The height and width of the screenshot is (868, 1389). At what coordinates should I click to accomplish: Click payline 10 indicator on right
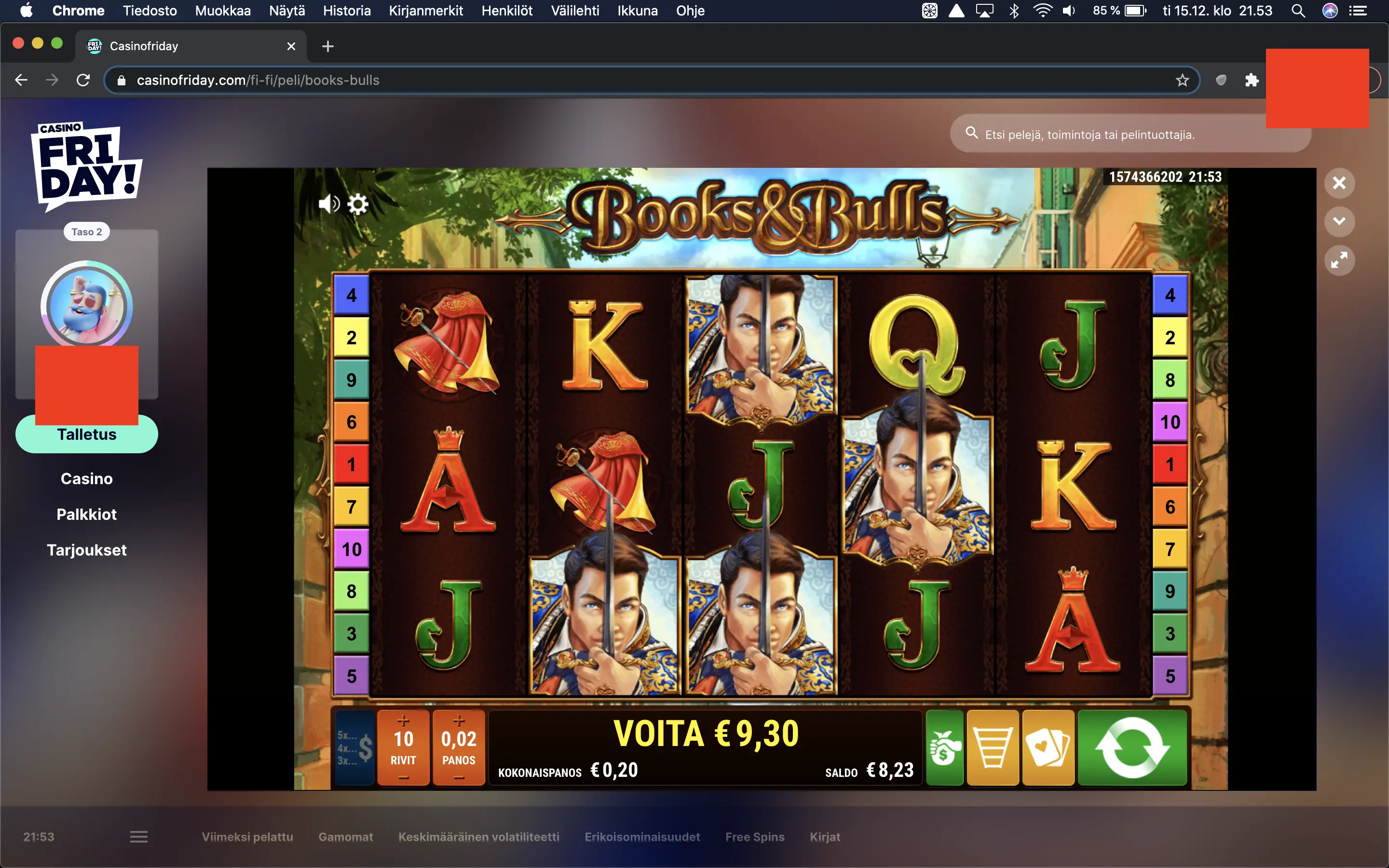point(1170,422)
